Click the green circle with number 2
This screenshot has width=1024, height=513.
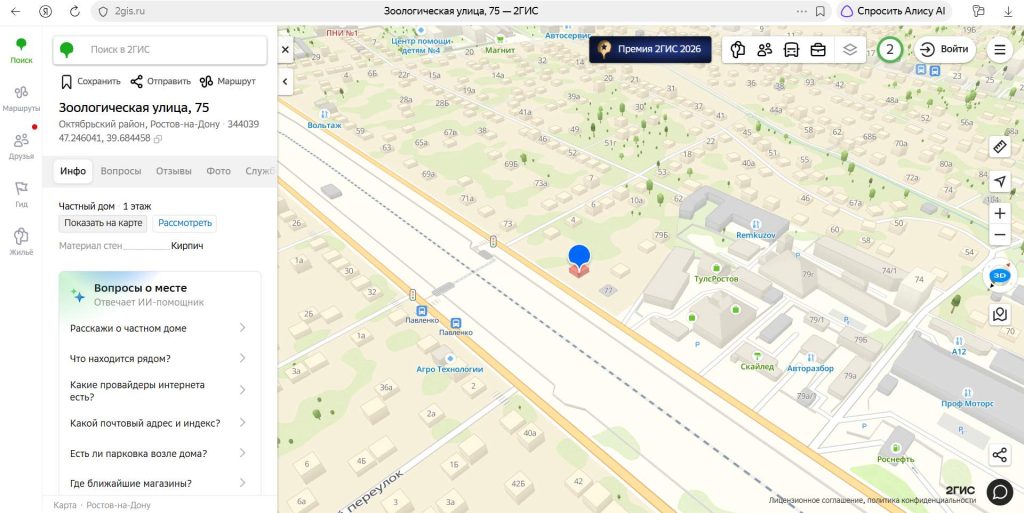[889, 50]
